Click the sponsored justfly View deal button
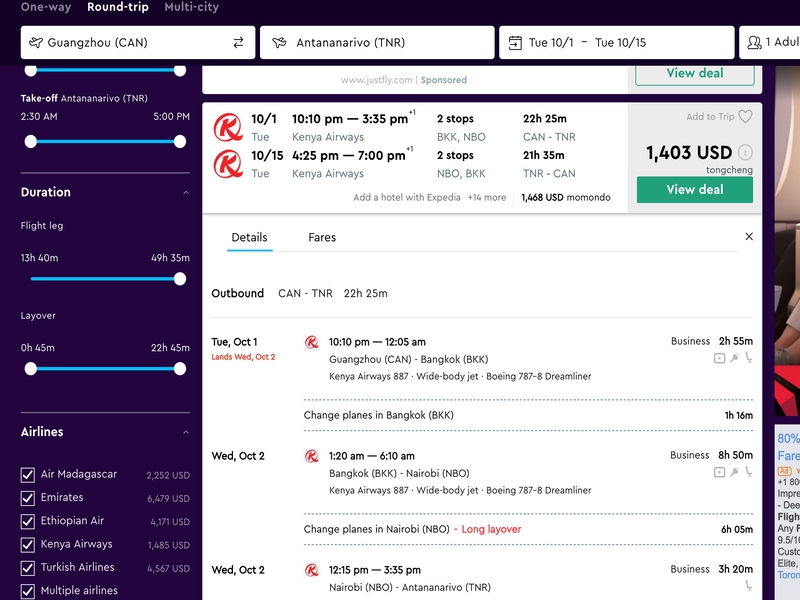 pyautogui.click(x=694, y=74)
